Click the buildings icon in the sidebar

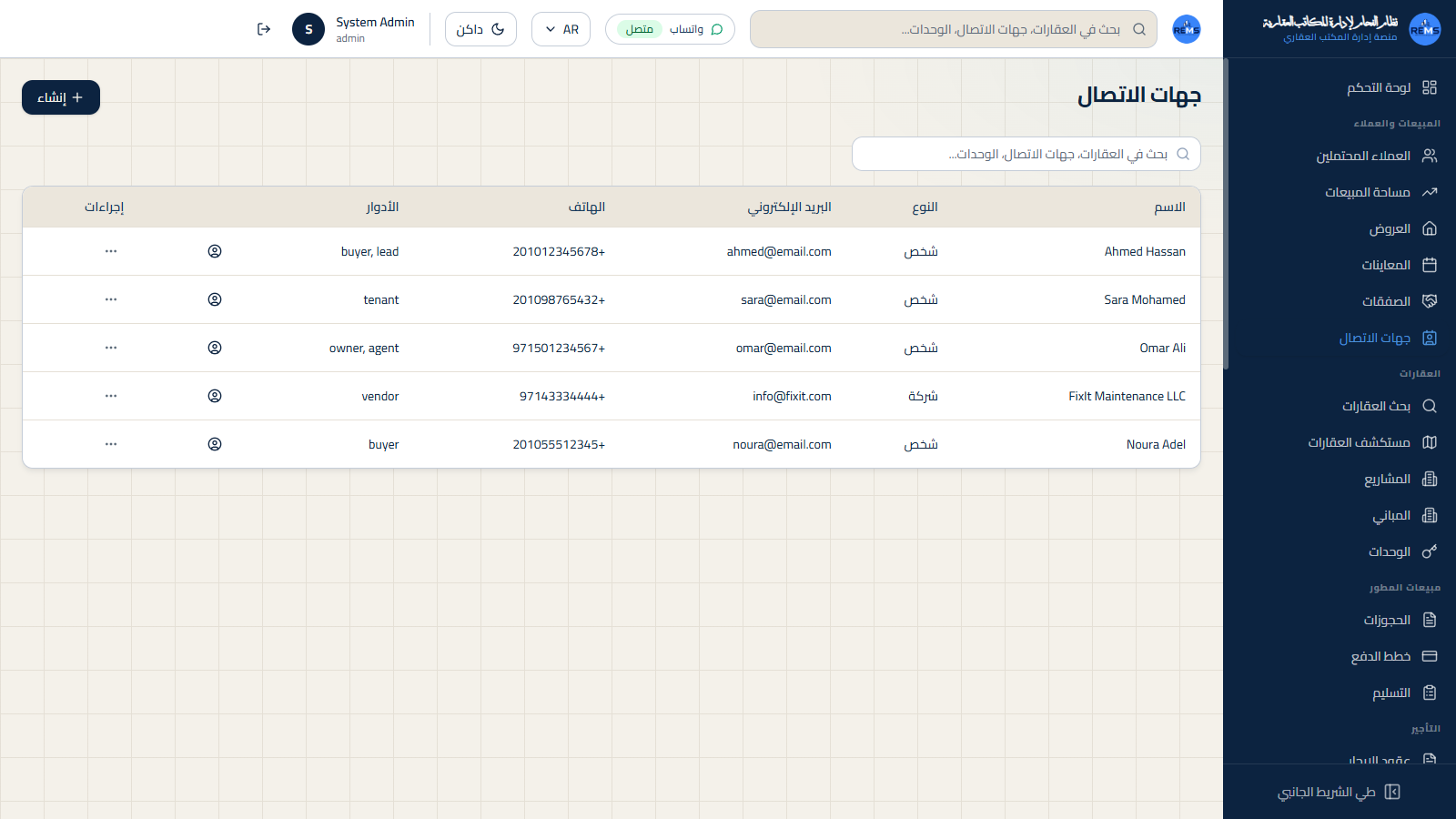[x=1430, y=515]
